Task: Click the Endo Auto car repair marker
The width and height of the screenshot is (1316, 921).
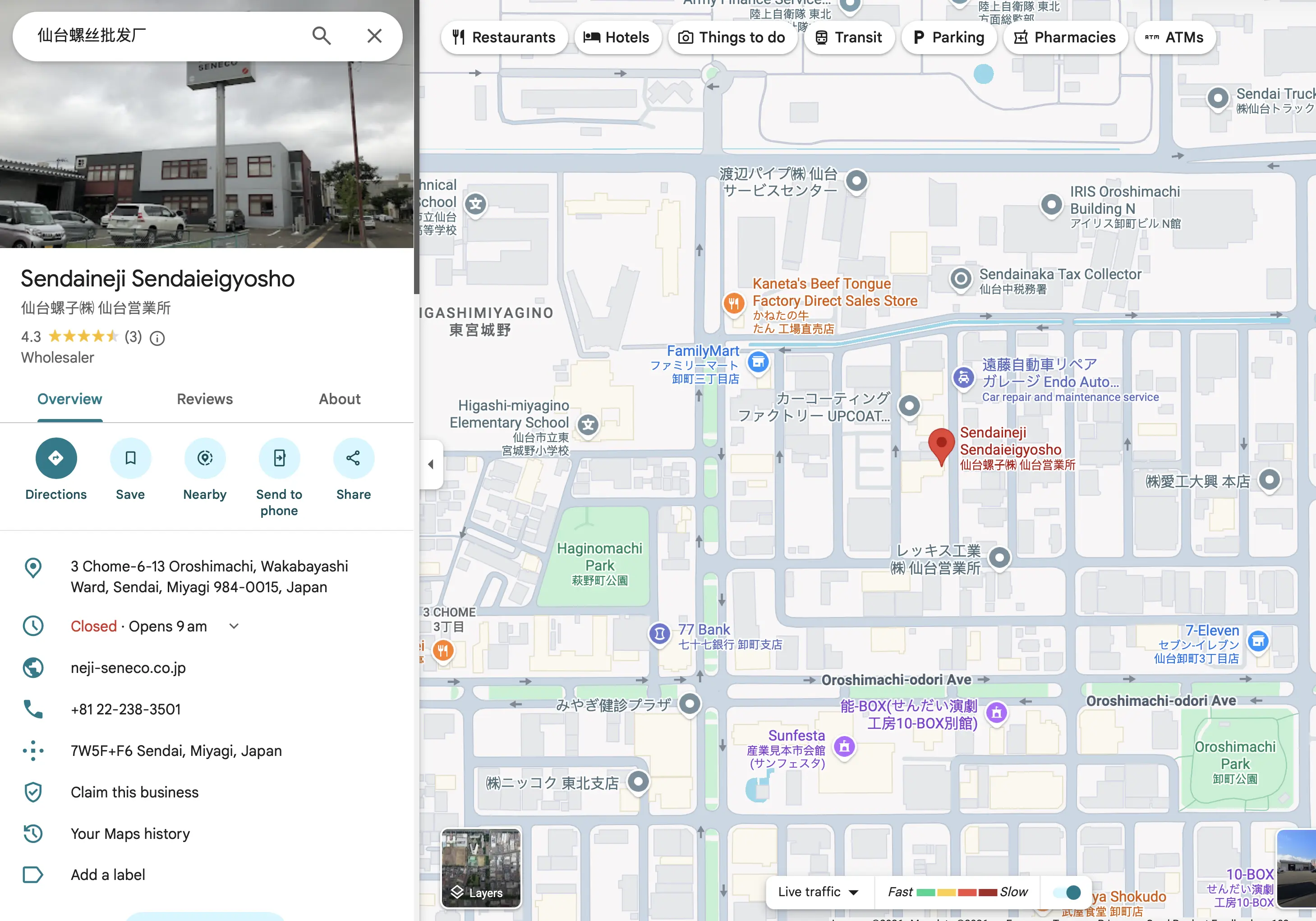Action: [x=963, y=378]
